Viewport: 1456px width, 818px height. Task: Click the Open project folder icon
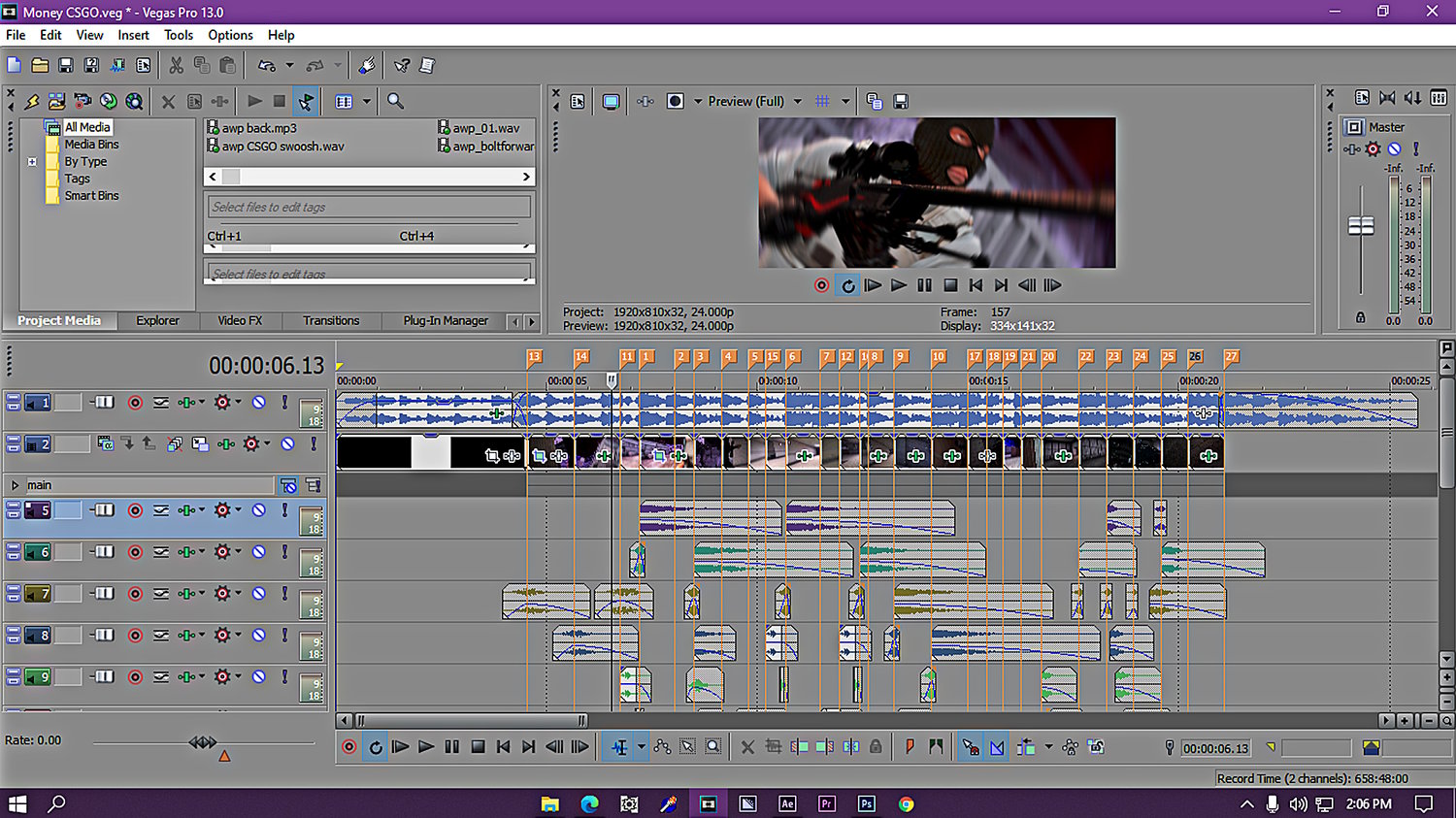(x=40, y=65)
